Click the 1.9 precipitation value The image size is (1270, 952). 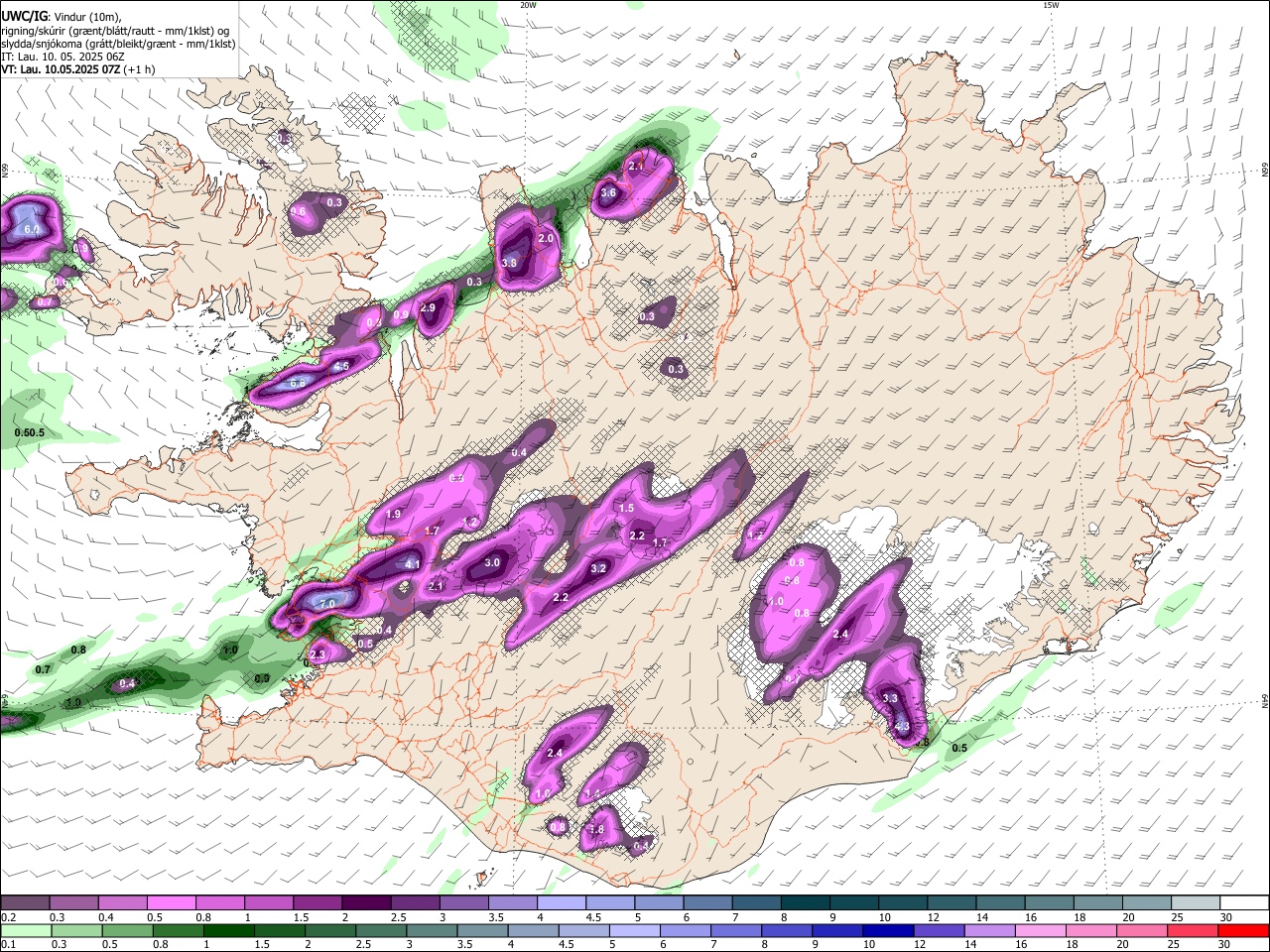[x=394, y=514]
